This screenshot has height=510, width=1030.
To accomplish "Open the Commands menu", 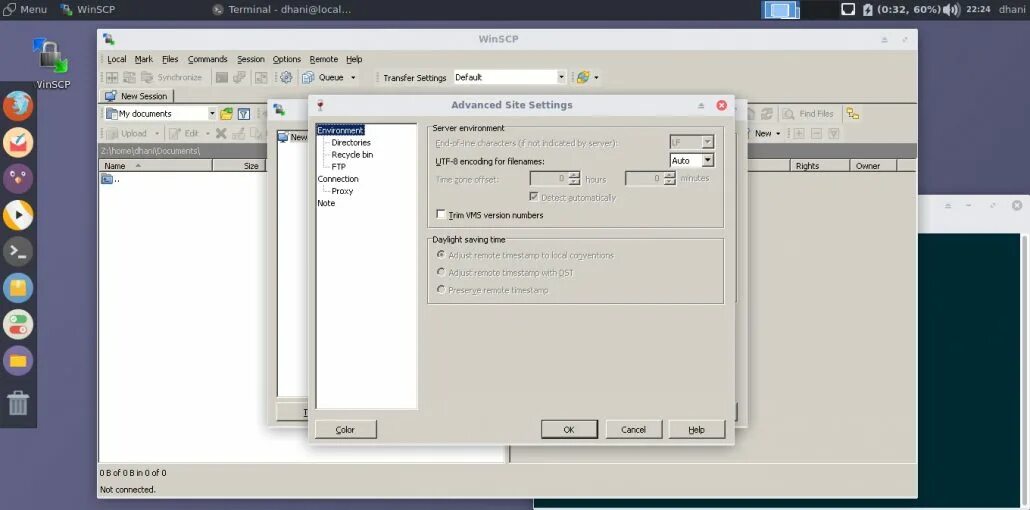I will pyautogui.click(x=208, y=59).
